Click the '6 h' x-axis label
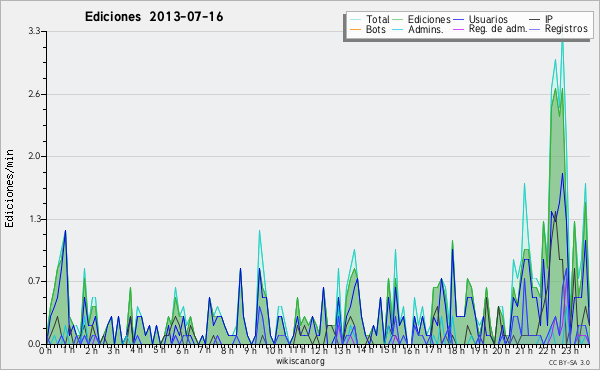This screenshot has width=600, height=370. tap(182, 350)
